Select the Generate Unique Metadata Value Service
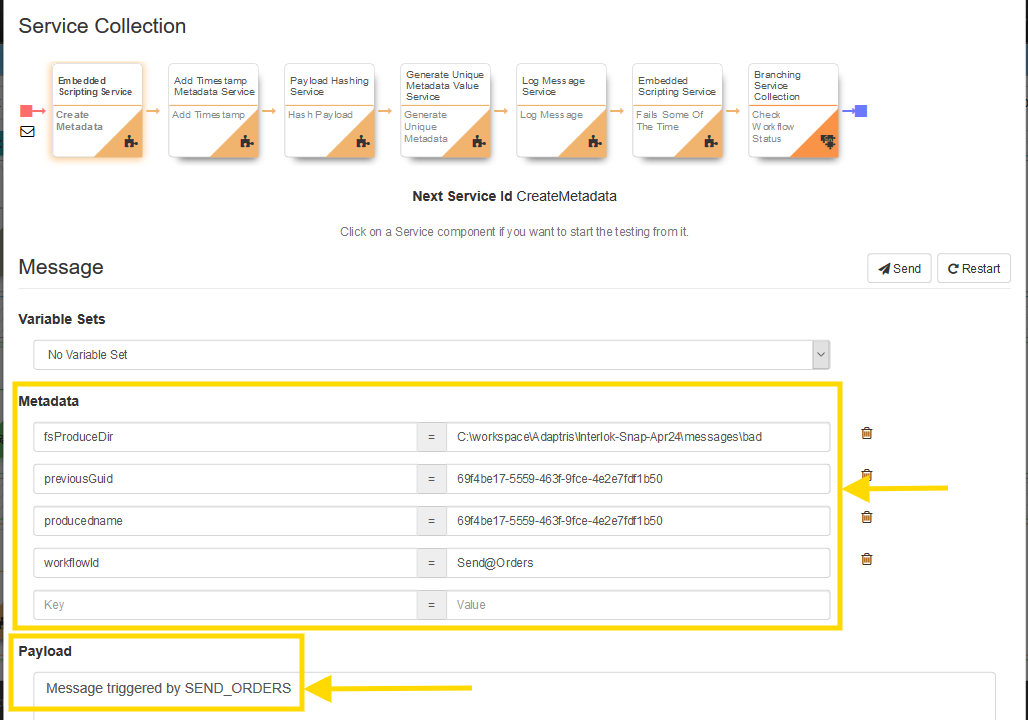This screenshot has height=720, width=1028. coord(445,110)
